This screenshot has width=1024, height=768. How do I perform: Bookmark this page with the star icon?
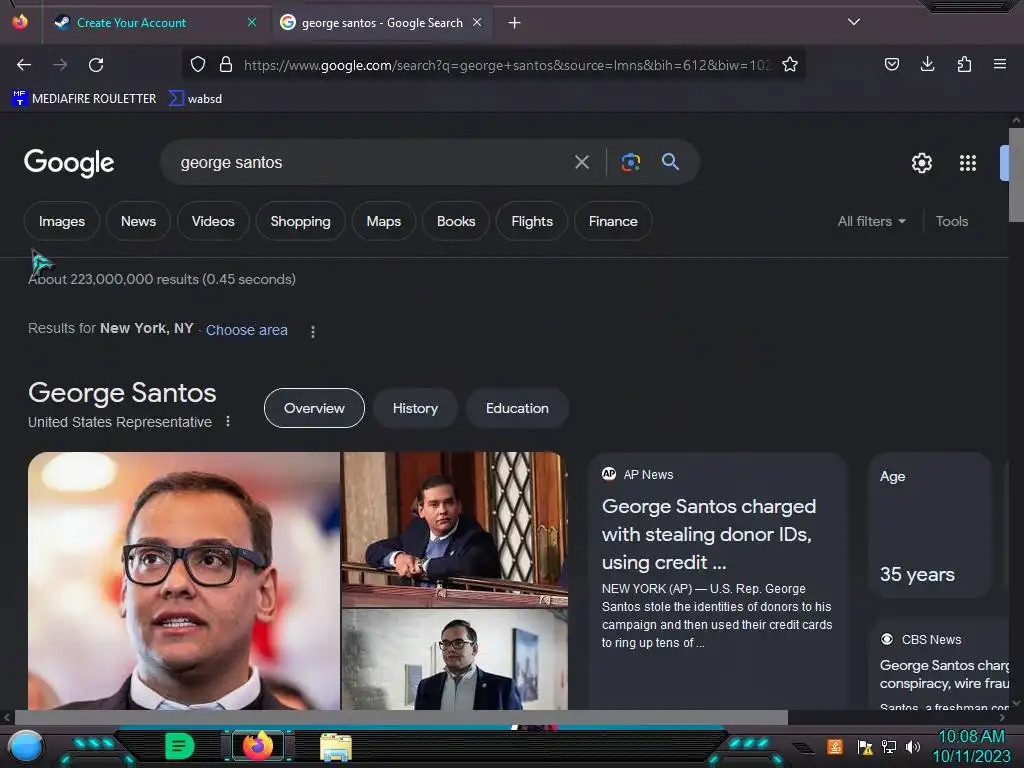point(790,64)
